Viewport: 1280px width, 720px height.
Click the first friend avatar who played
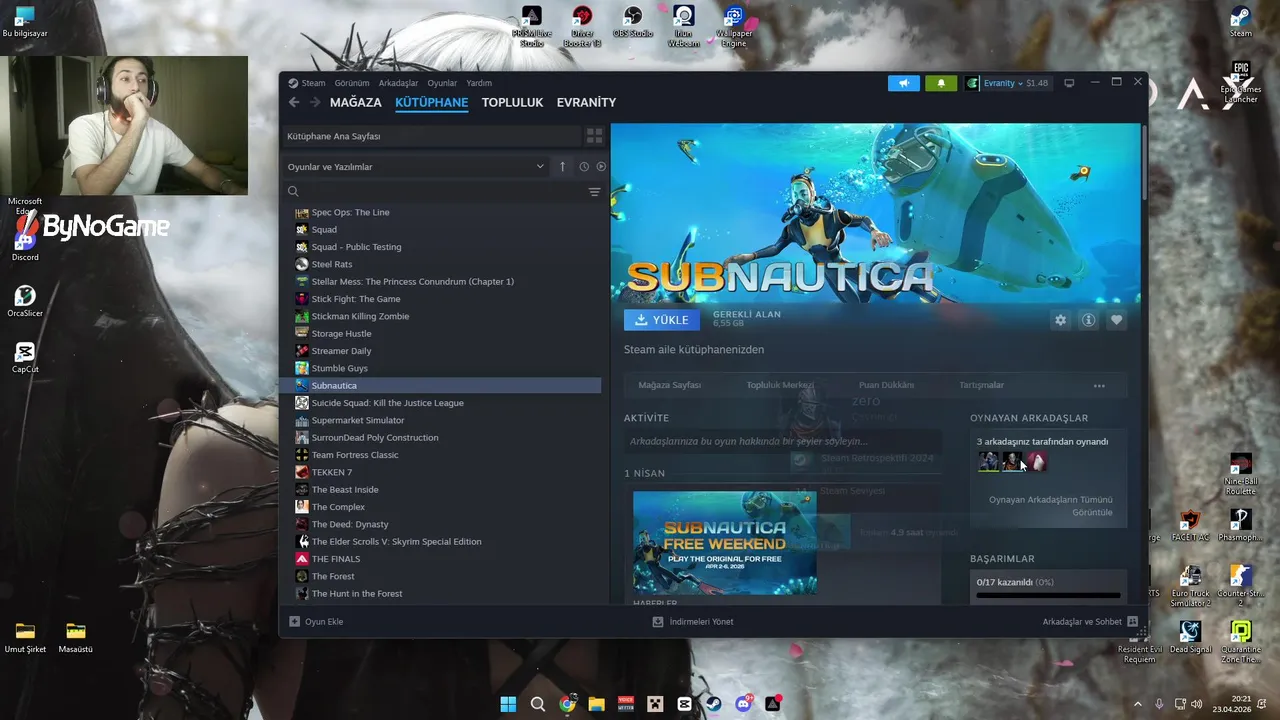click(x=988, y=461)
